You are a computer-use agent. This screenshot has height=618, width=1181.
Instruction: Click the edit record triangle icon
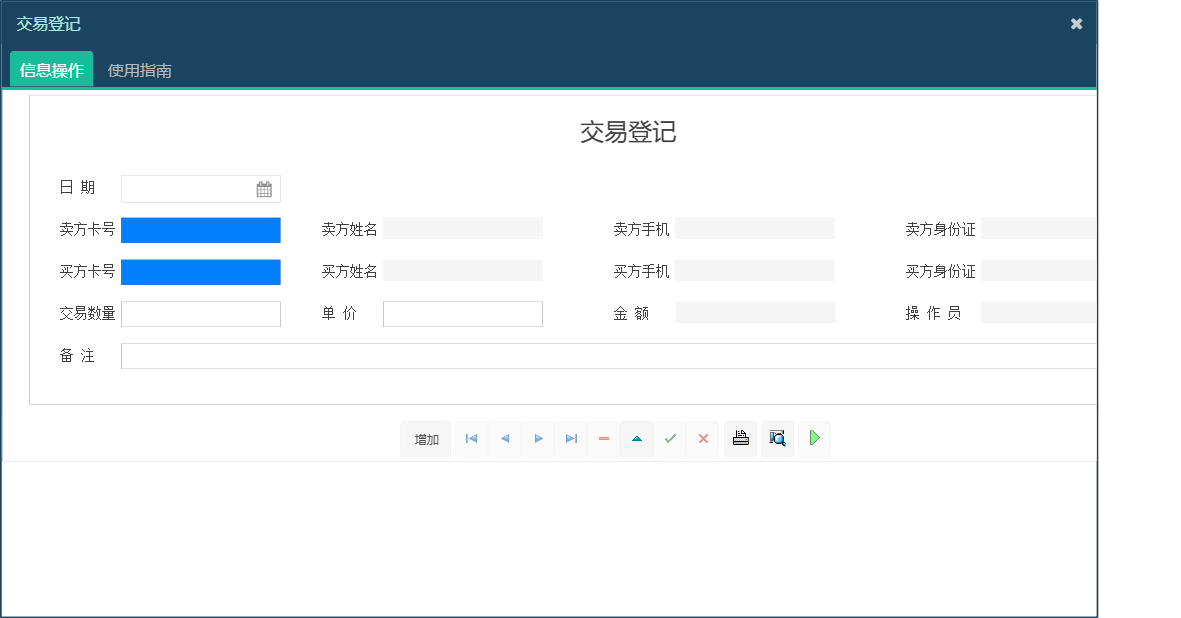(x=636, y=438)
